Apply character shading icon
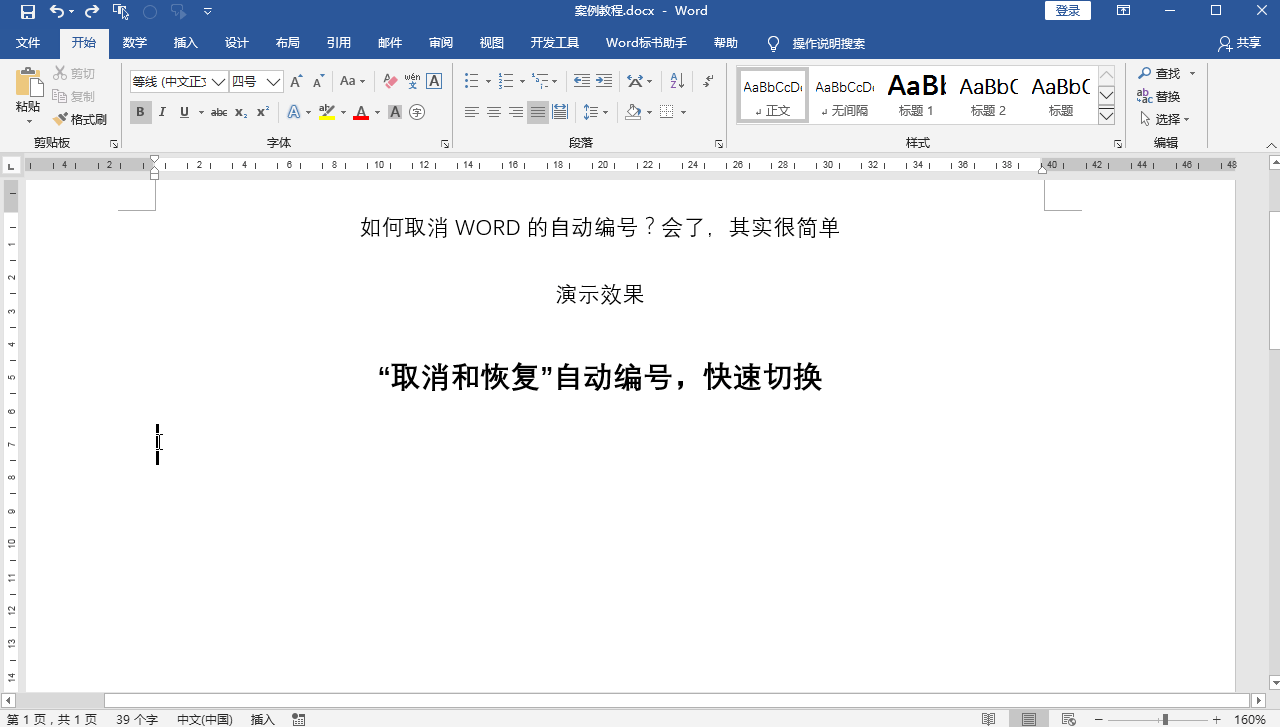Image resolution: width=1280 pixels, height=727 pixels. pos(395,112)
